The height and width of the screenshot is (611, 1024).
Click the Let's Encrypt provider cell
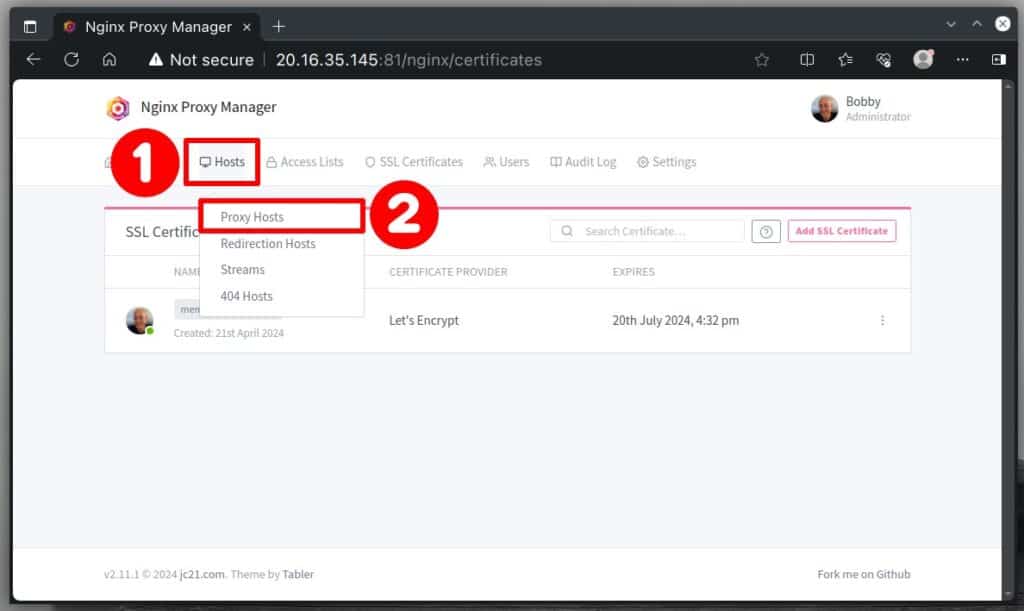click(424, 321)
